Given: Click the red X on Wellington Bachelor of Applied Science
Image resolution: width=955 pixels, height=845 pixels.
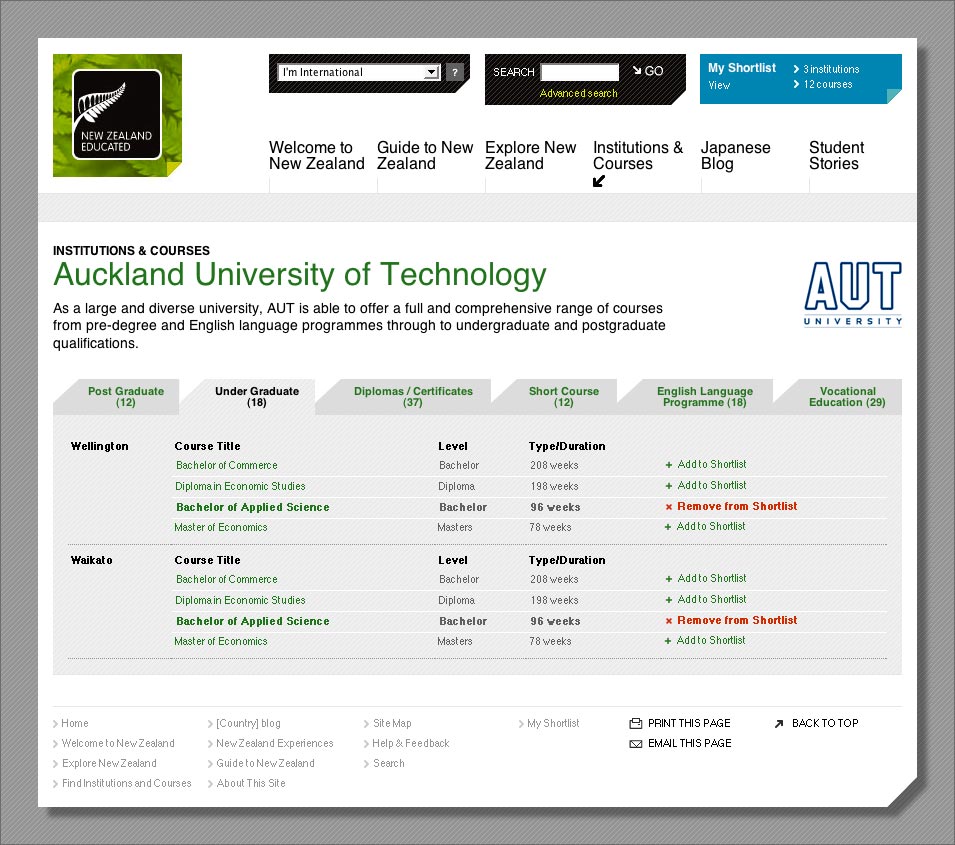Looking at the screenshot, I should coord(669,507).
